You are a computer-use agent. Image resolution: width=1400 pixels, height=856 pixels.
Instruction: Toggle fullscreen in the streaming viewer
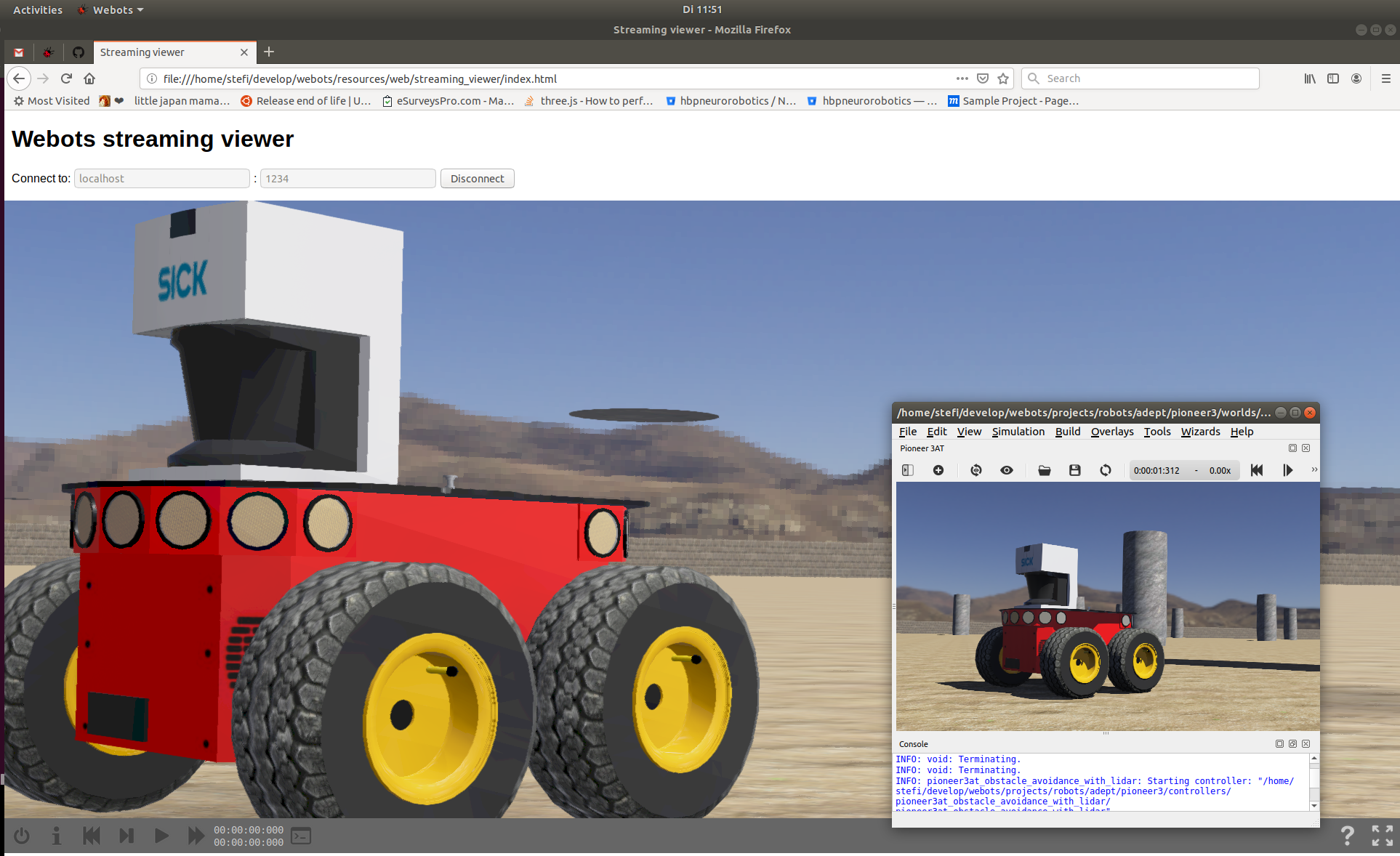pyautogui.click(x=1382, y=836)
